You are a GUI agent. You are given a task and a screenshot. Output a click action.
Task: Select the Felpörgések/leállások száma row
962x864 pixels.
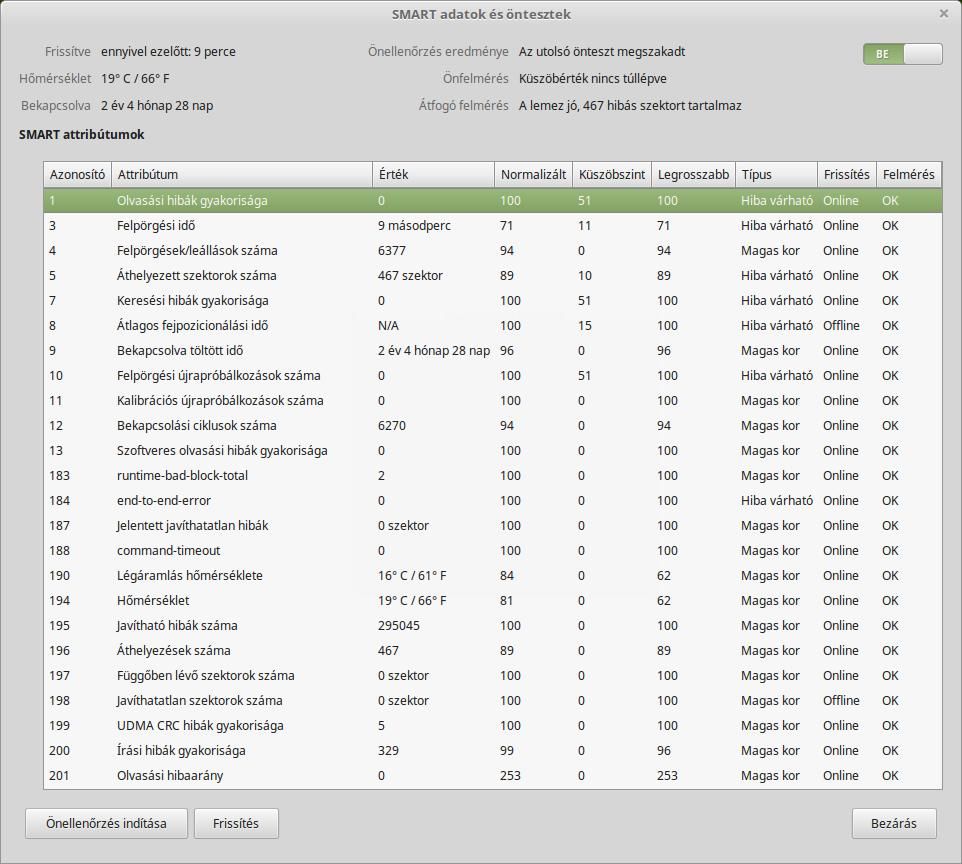pos(493,250)
